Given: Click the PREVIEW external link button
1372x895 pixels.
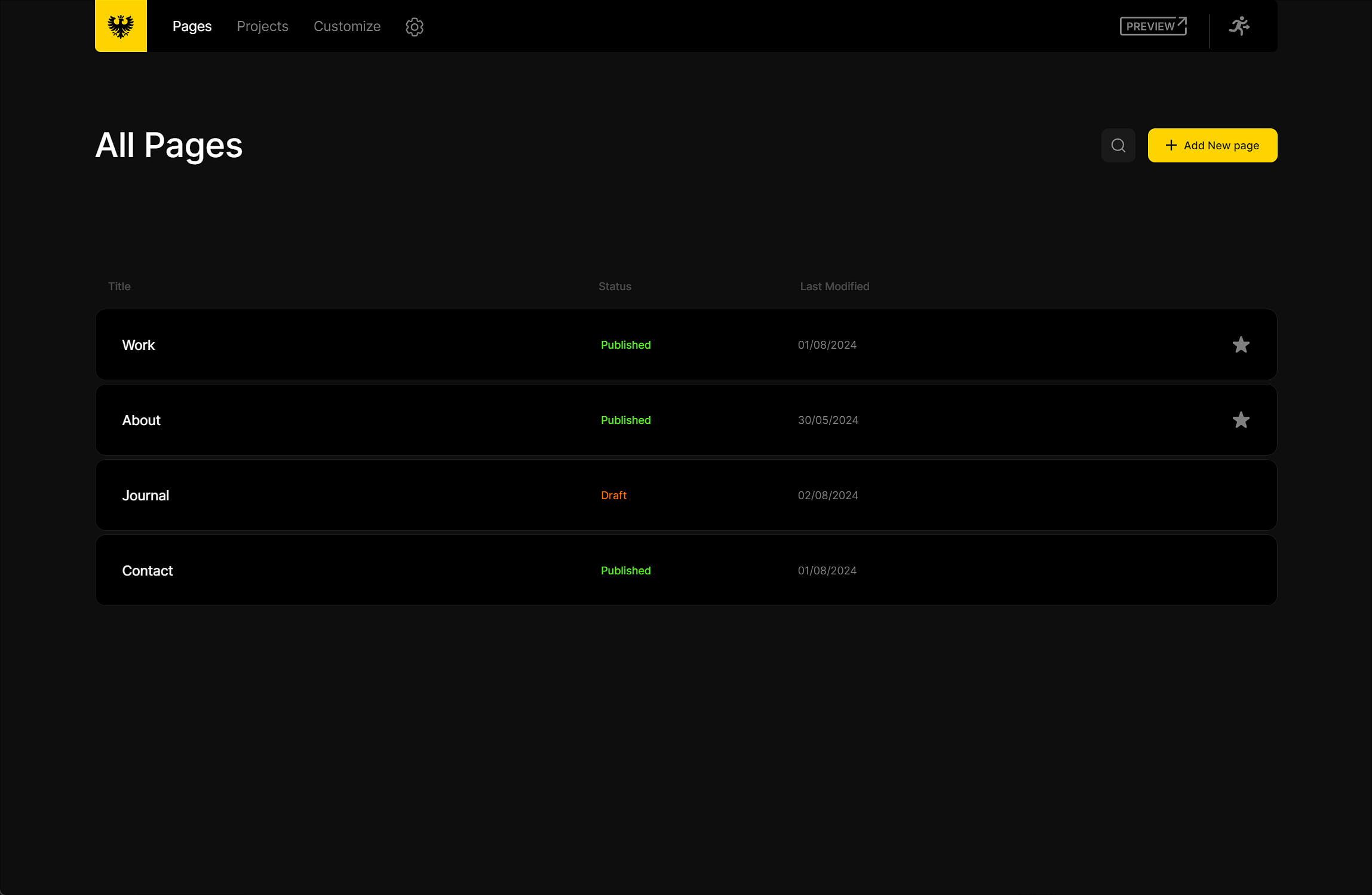Looking at the screenshot, I should click(x=1153, y=26).
